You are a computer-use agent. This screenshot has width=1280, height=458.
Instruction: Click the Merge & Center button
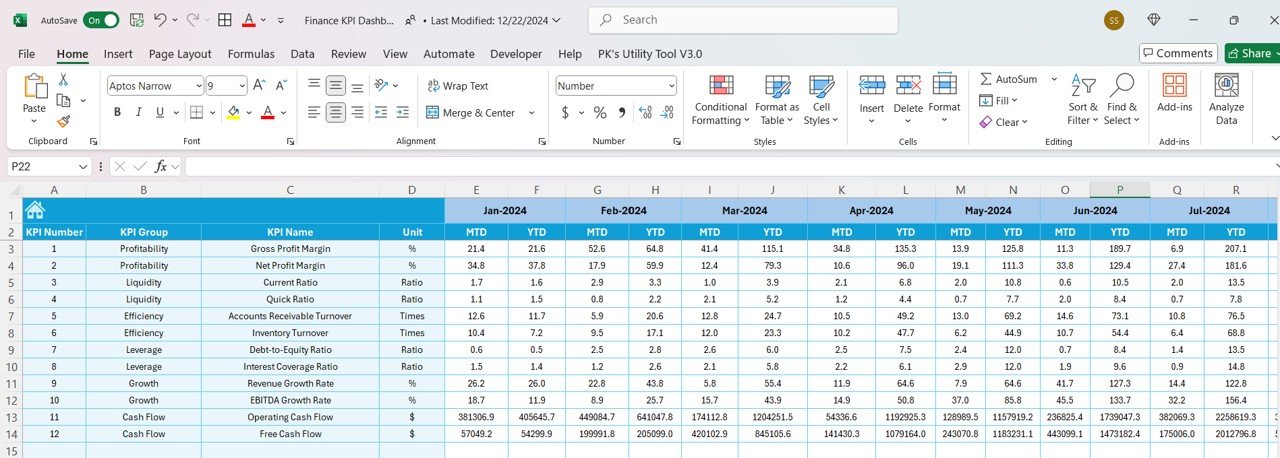471,113
